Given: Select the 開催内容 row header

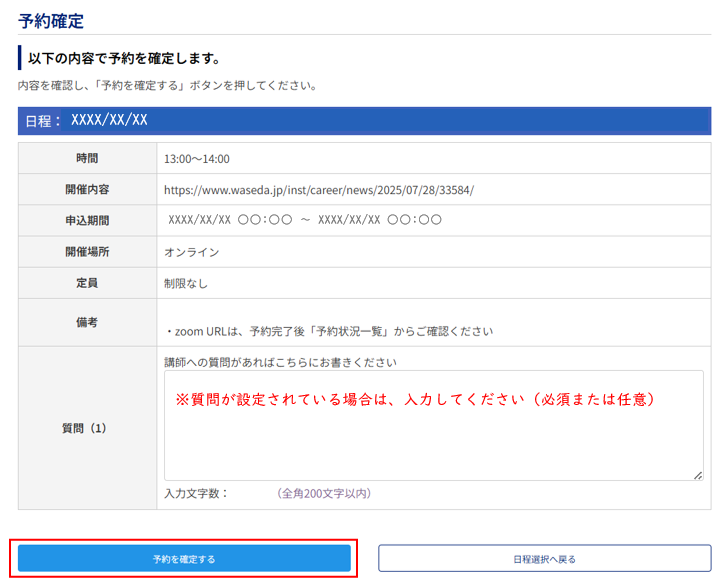Looking at the screenshot, I should pos(87,190).
